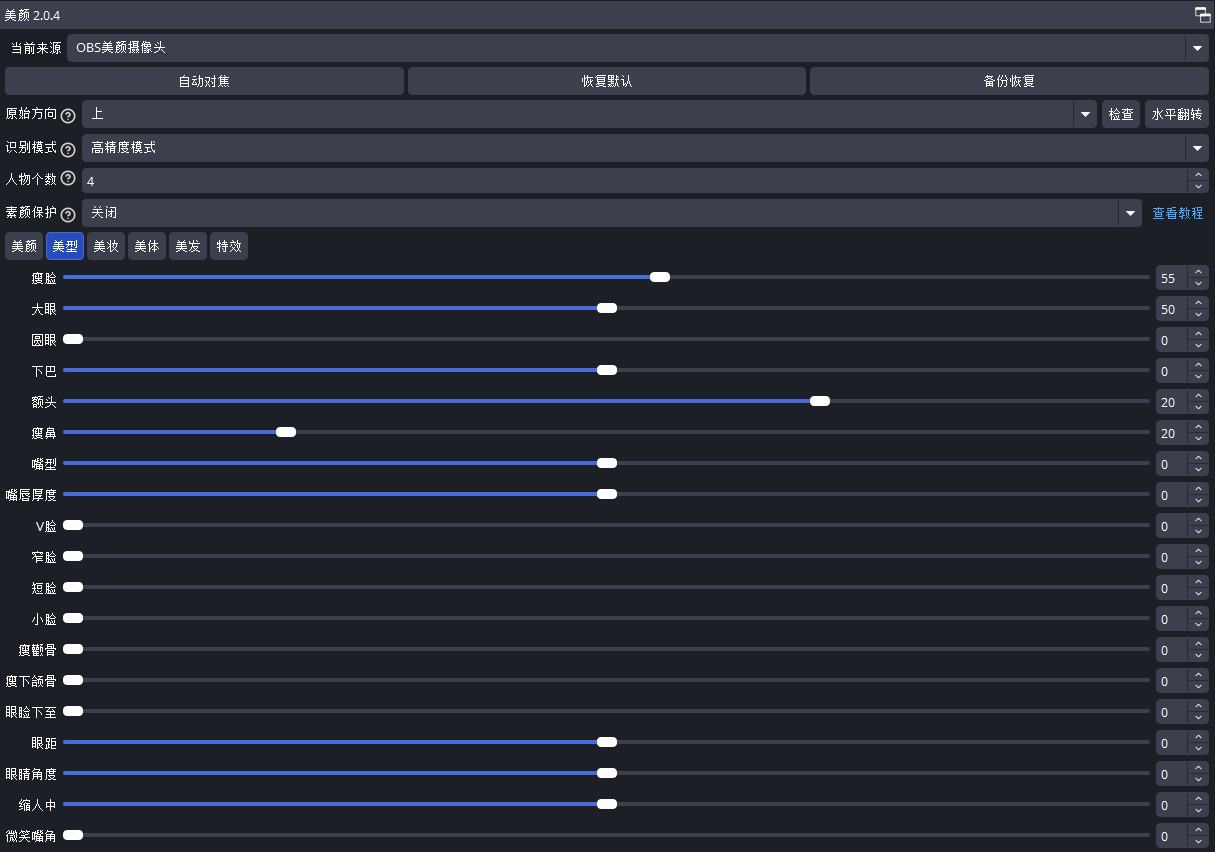
Task: Increase the 瘦脸 value with up arrow
Action: (x=1198, y=272)
